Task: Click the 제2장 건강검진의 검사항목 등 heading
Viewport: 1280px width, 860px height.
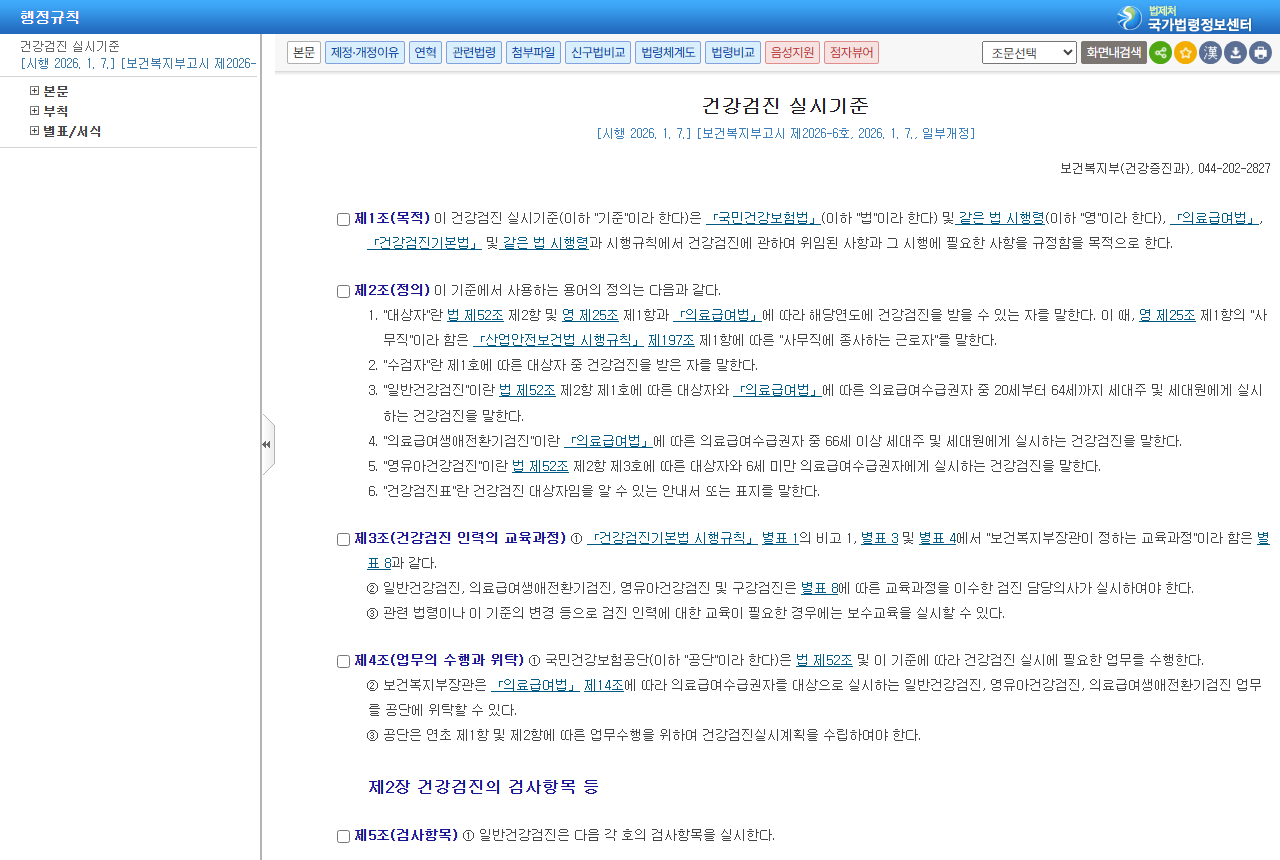Action: click(484, 787)
